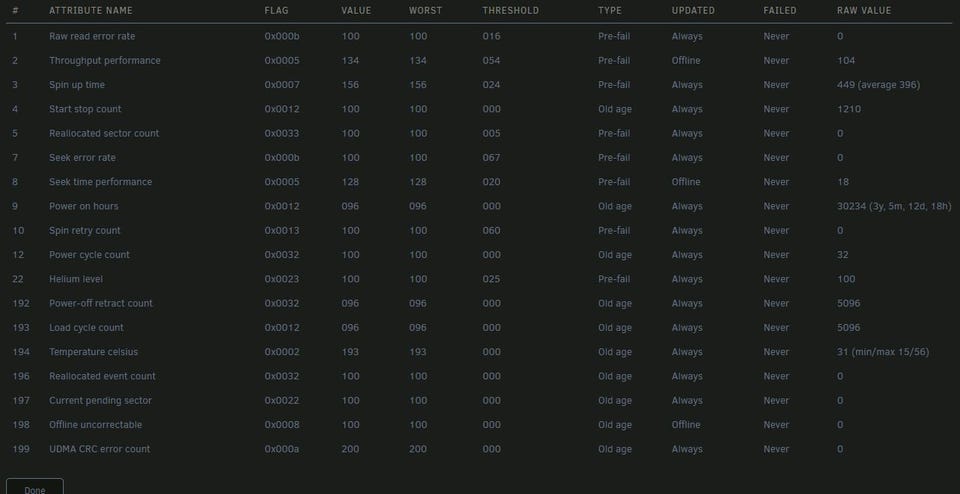The image size is (960, 494).
Task: Select the Current pending sector row
Action: pos(479,400)
